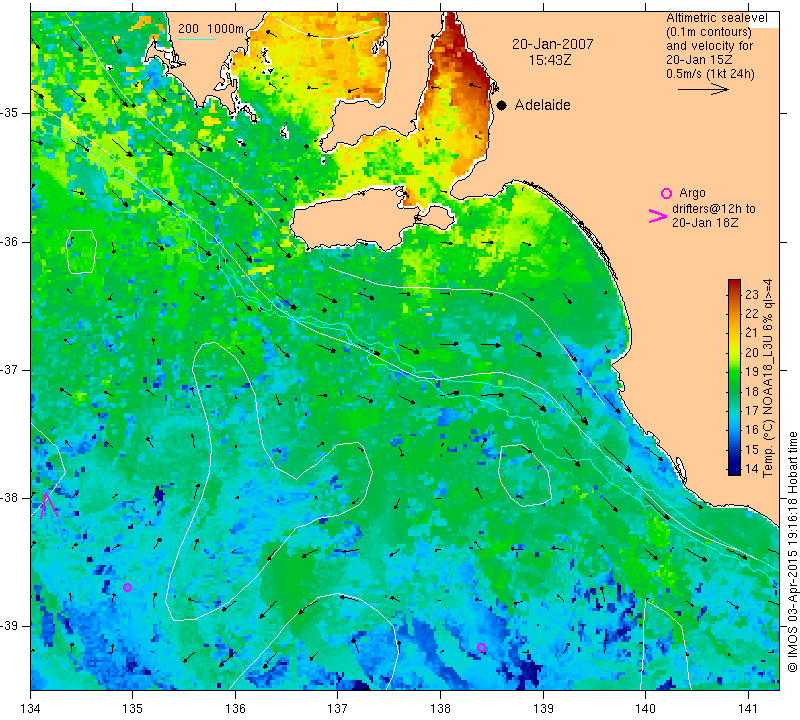Viewport: 800px width, 720px height.
Task: Click the Altimetric sealevel legend title
Action: click(716, 18)
